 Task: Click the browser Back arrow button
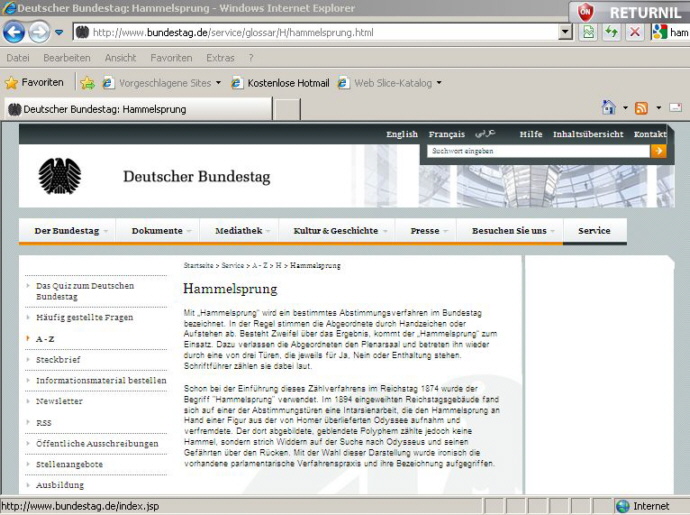tap(14, 32)
